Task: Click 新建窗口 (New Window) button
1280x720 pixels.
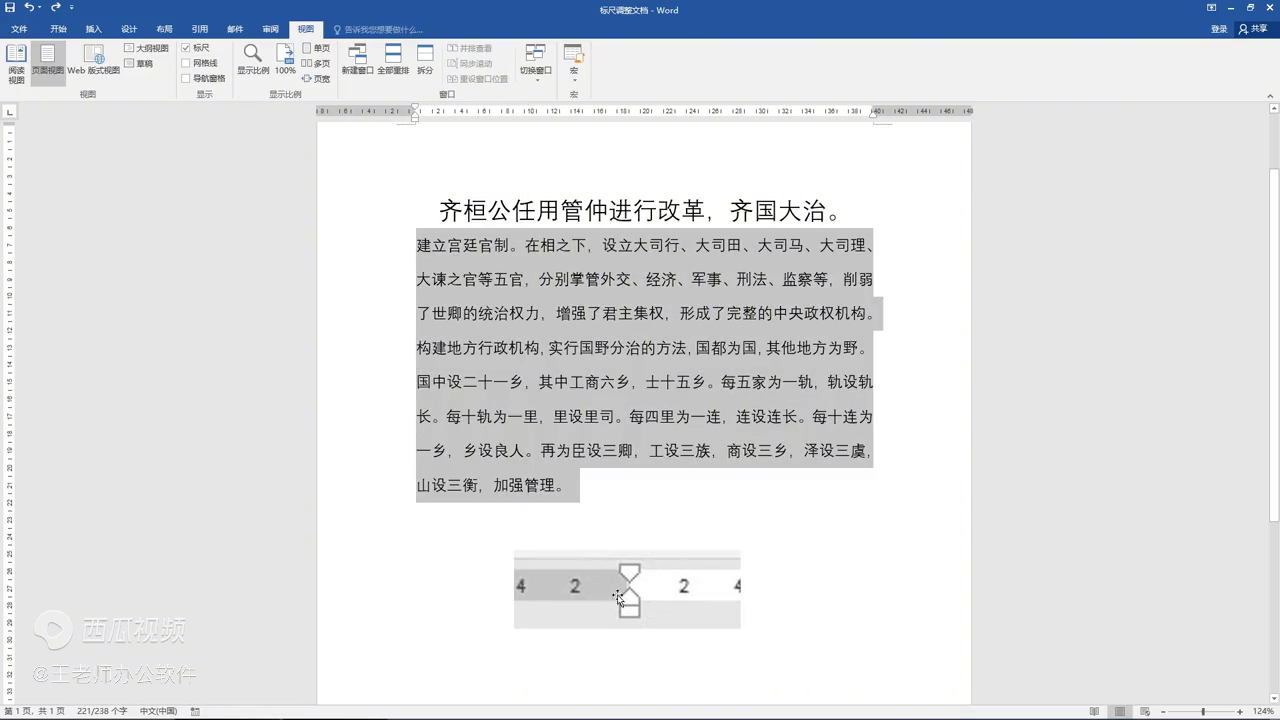Action: click(x=357, y=60)
